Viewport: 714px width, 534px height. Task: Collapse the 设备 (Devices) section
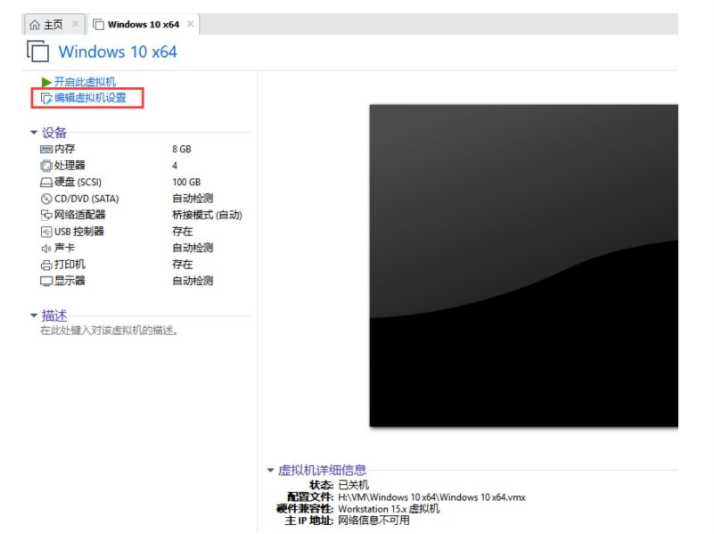point(34,133)
